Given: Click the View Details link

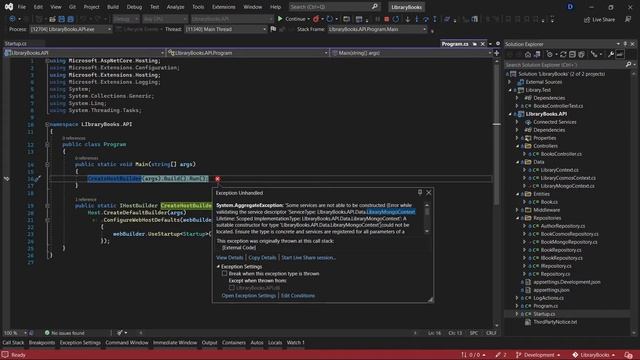Looking at the screenshot, I should click(x=230, y=258).
